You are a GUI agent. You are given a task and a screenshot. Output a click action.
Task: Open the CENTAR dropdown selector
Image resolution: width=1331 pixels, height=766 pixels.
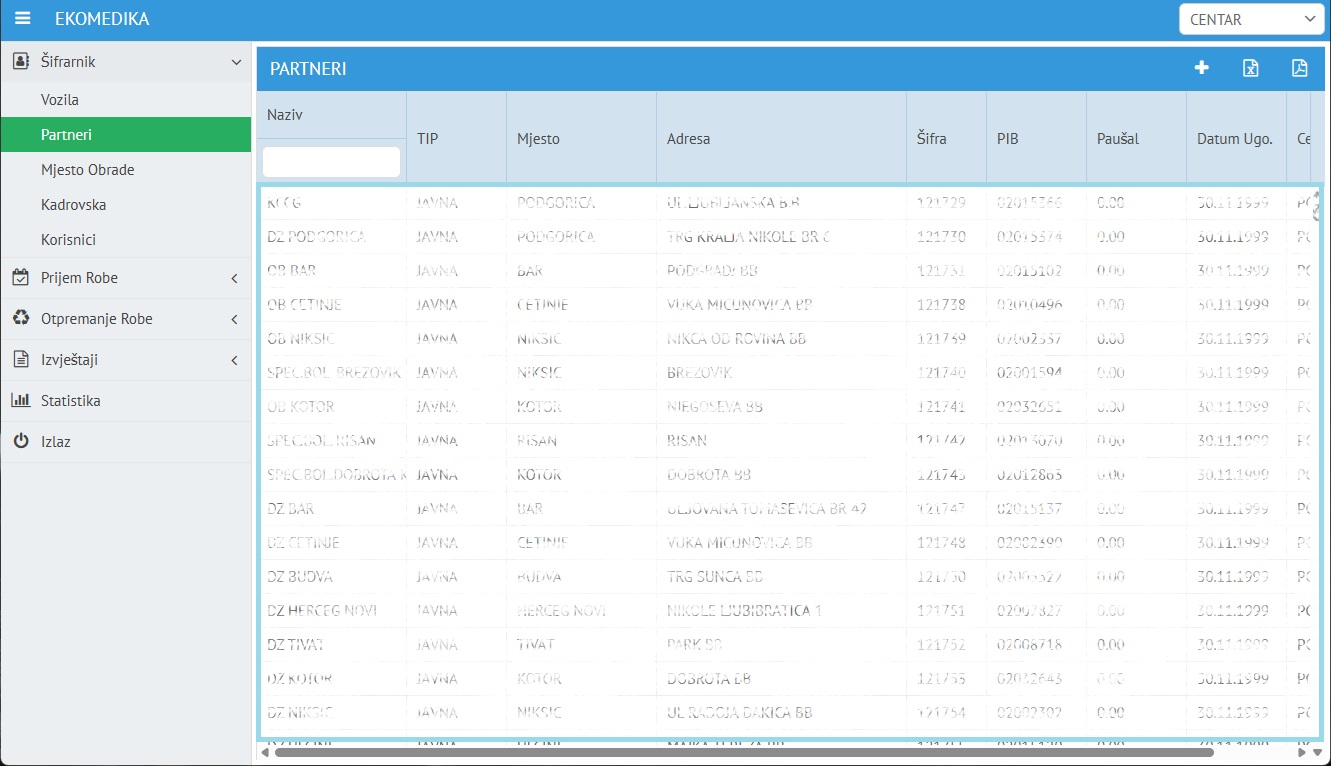1251,19
